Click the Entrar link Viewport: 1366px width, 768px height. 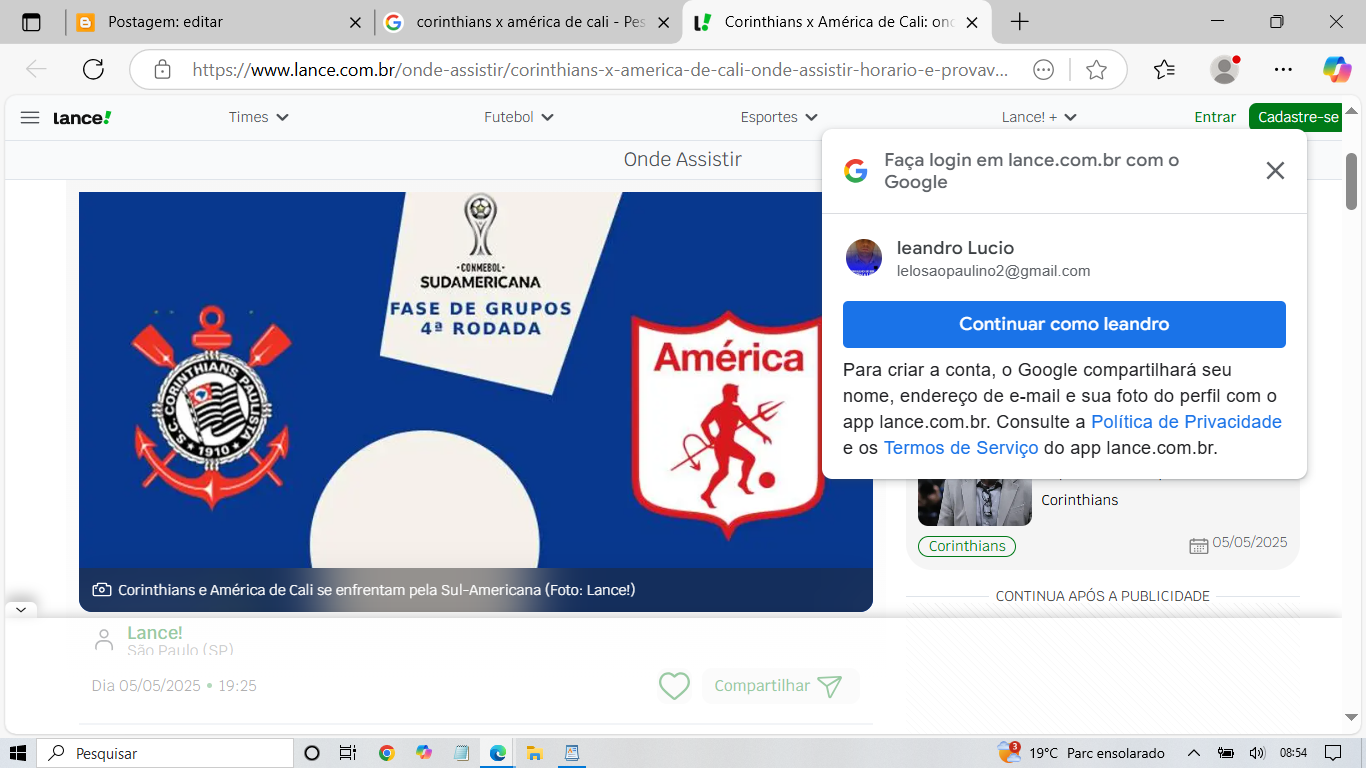tap(1215, 117)
